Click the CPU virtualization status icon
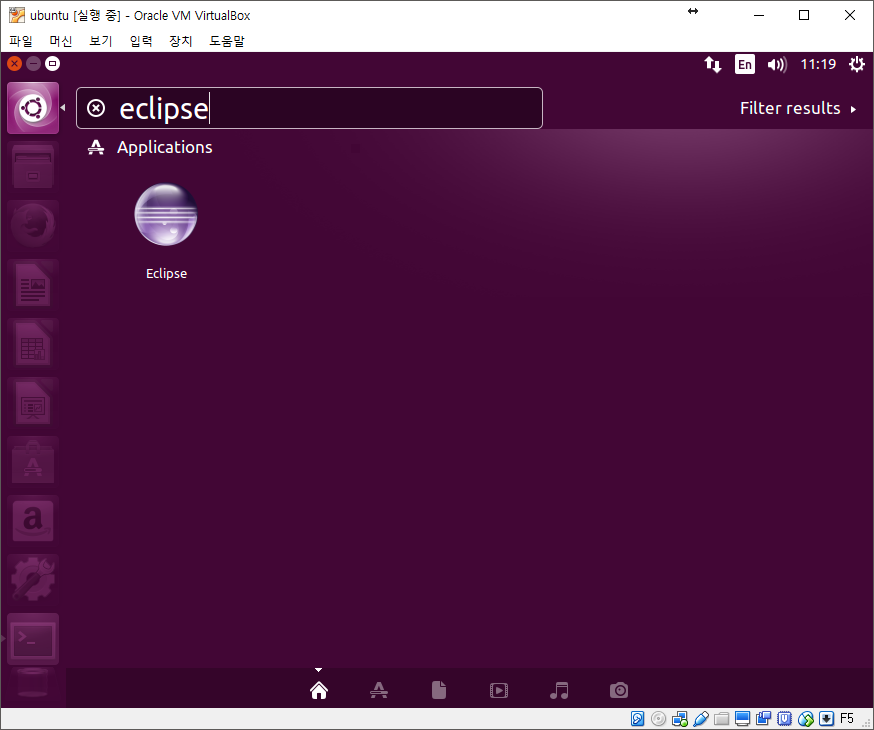 tap(784, 719)
